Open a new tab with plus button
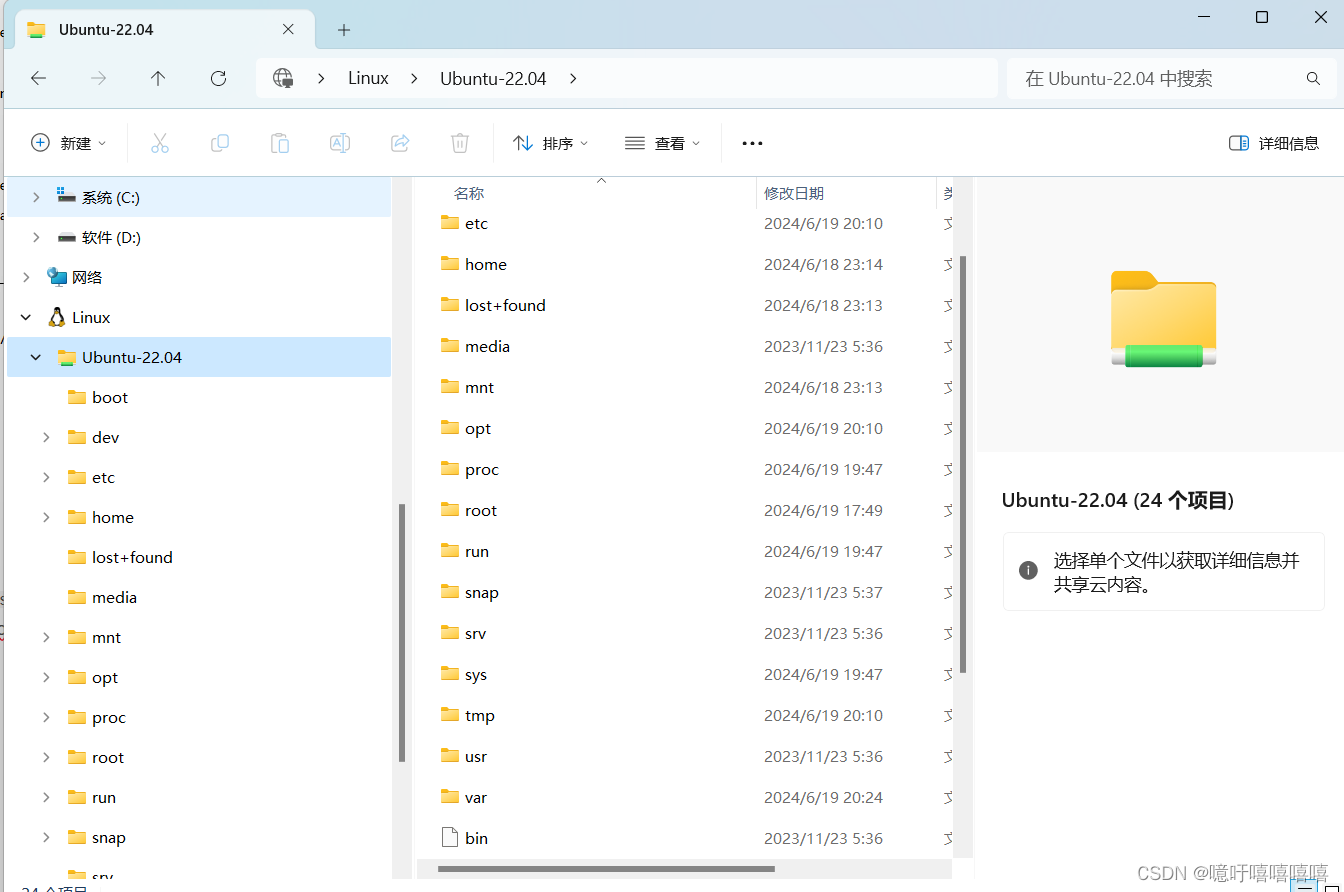Screen dimensions: 1344x892 click(344, 30)
